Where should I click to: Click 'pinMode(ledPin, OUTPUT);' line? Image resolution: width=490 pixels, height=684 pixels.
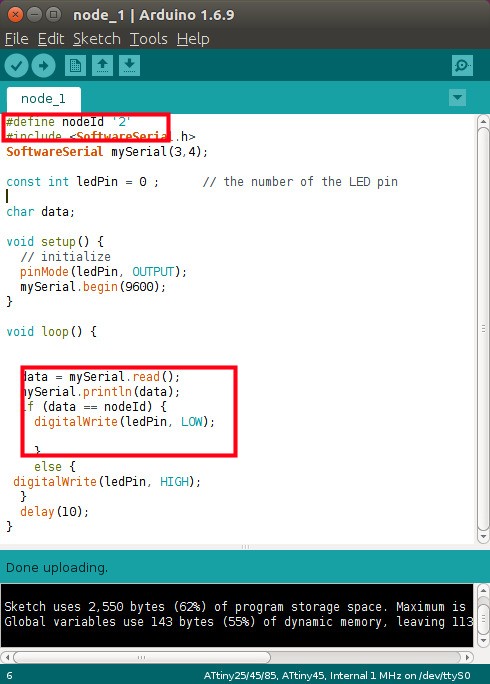[103, 272]
